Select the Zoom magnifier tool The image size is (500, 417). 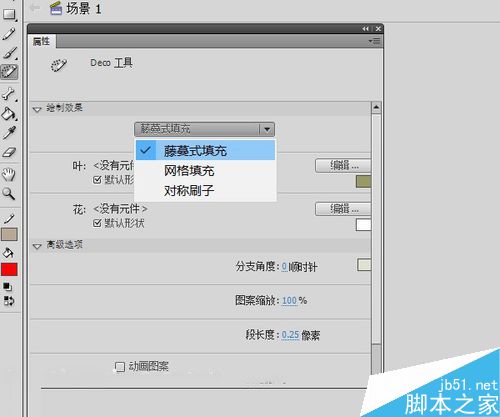8,194
